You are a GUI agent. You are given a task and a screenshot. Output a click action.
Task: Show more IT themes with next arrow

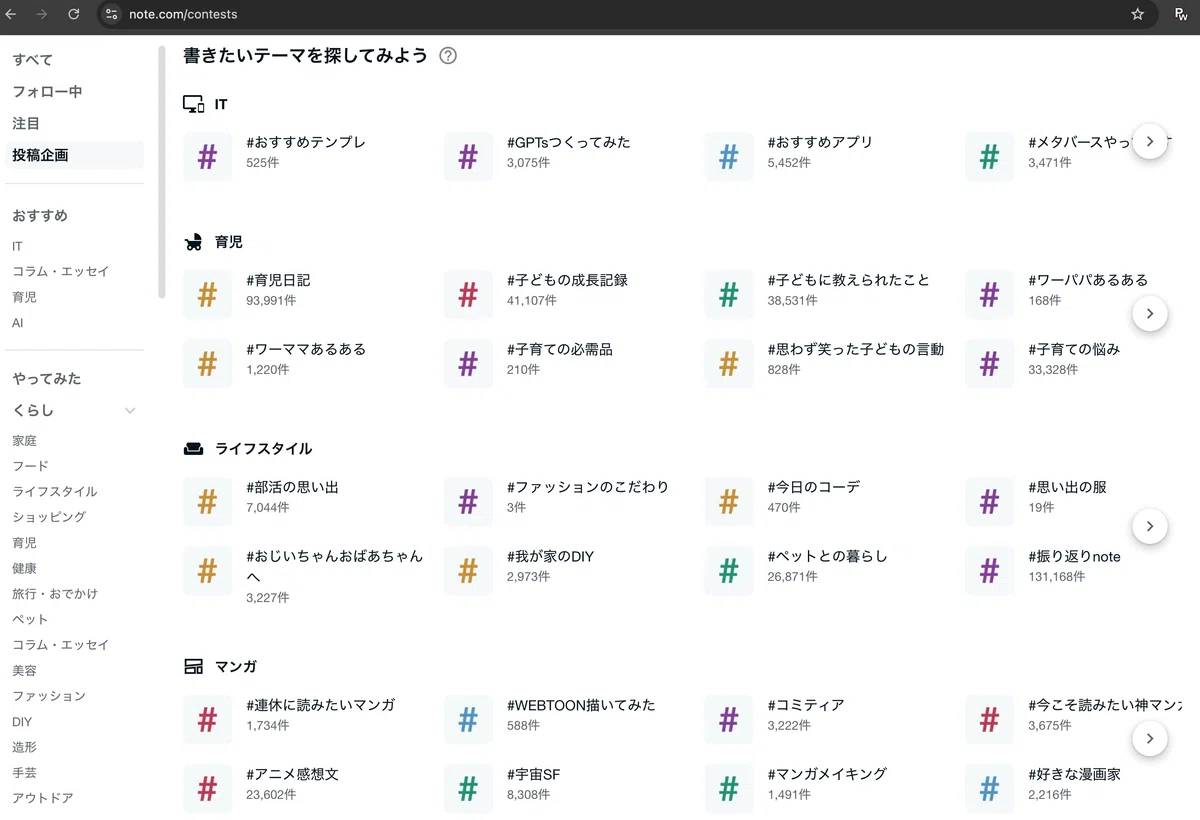(1150, 141)
